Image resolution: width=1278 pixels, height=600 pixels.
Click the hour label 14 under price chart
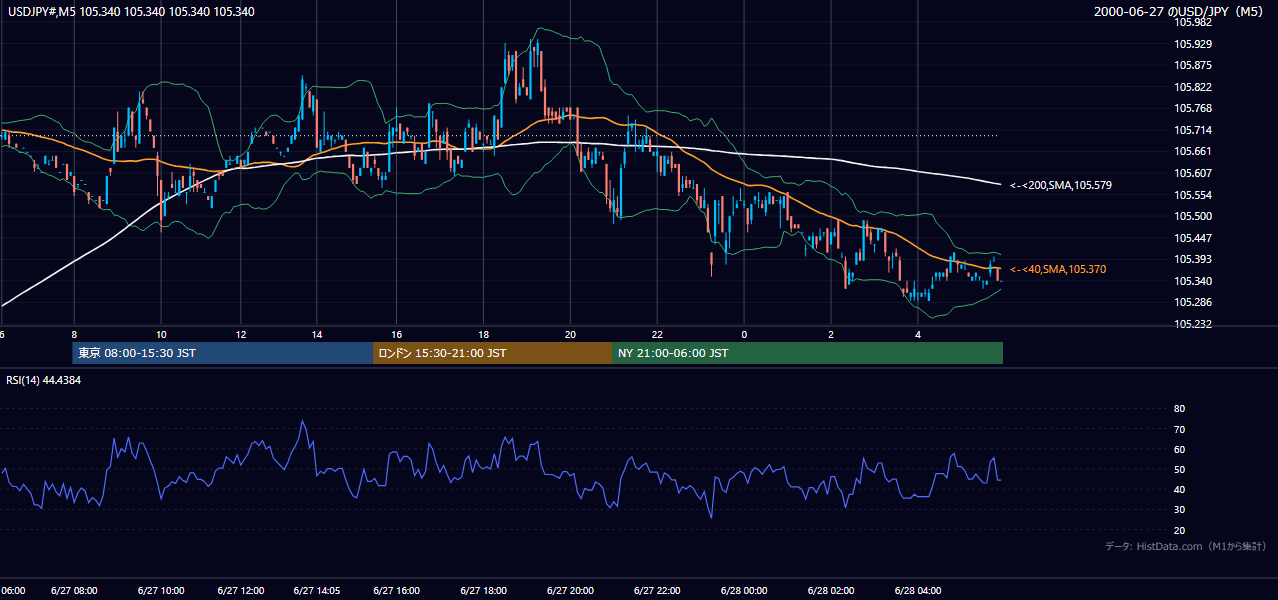click(x=317, y=334)
